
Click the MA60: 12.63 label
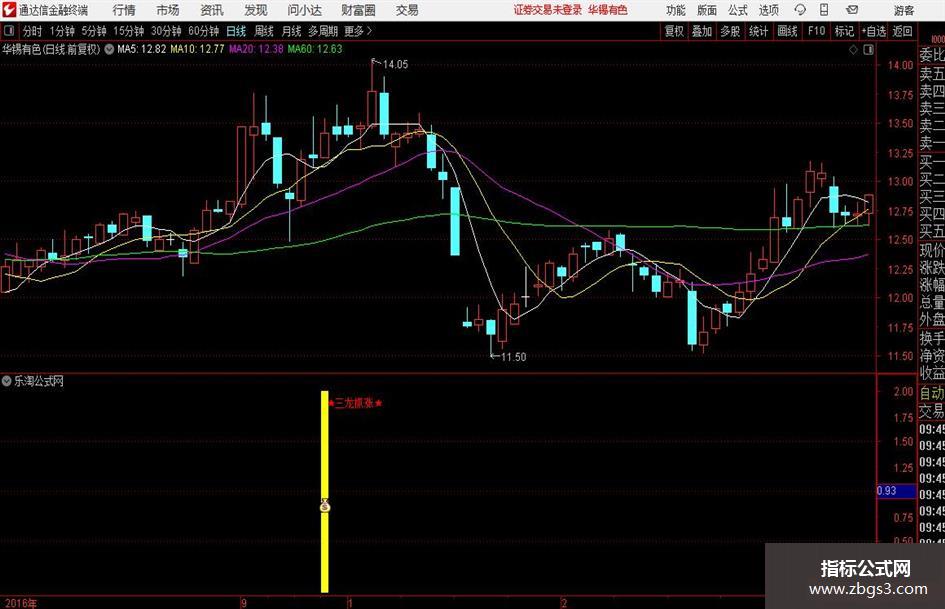pos(315,49)
